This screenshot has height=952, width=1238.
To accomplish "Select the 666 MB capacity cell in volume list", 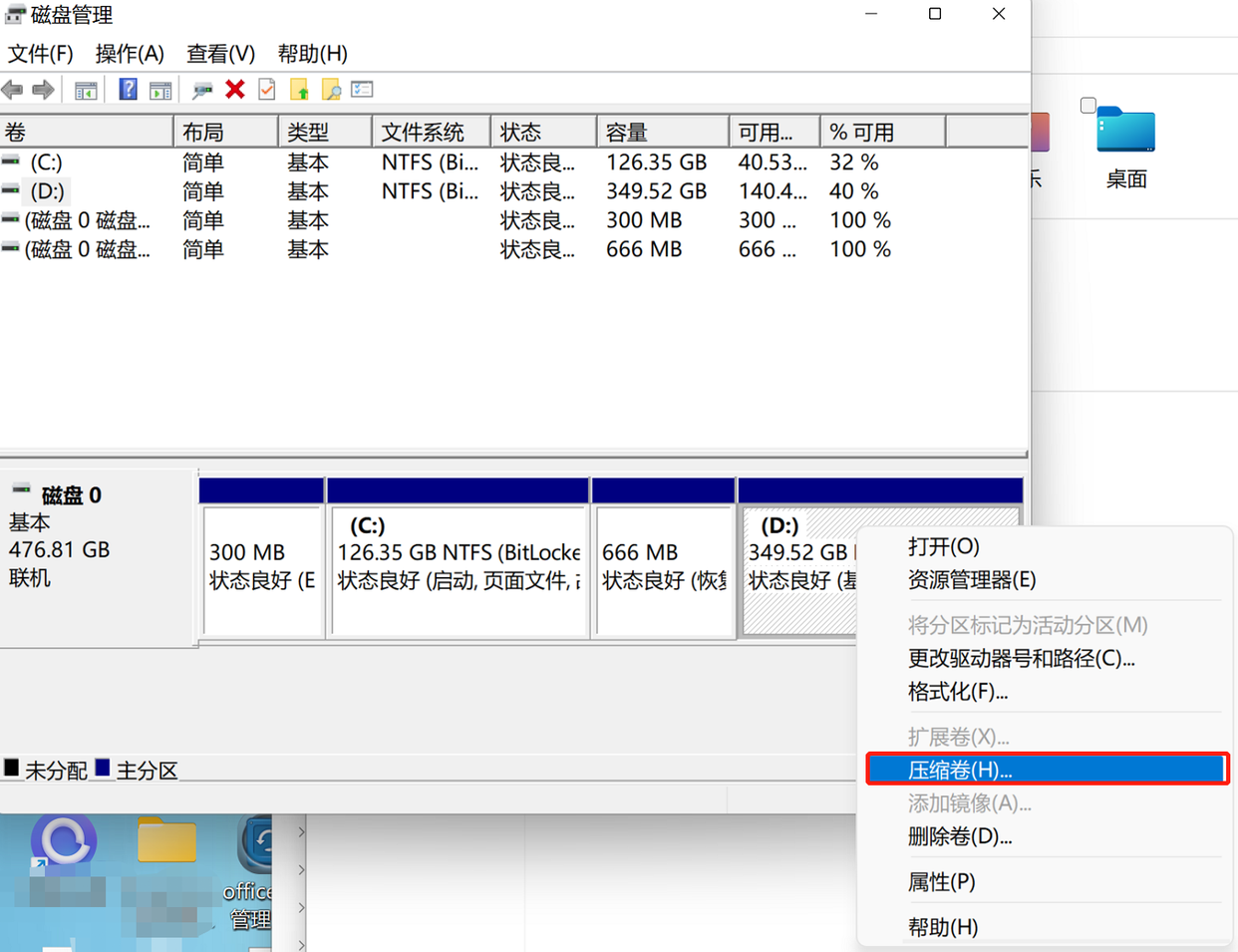I will point(644,248).
